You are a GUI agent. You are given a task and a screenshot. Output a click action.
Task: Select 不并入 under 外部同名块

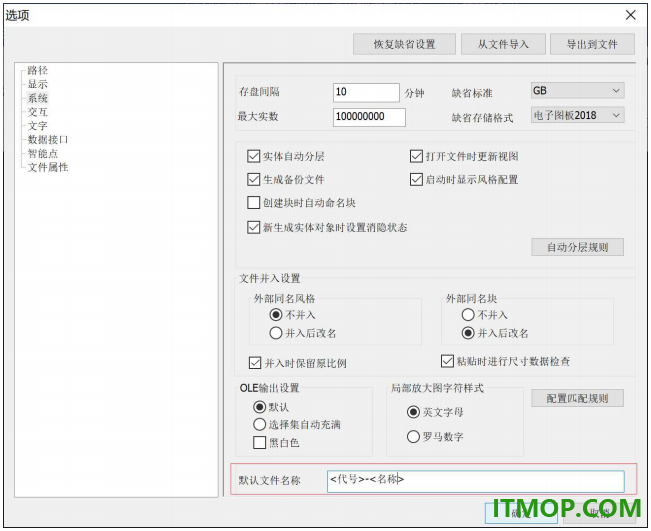coord(468,315)
